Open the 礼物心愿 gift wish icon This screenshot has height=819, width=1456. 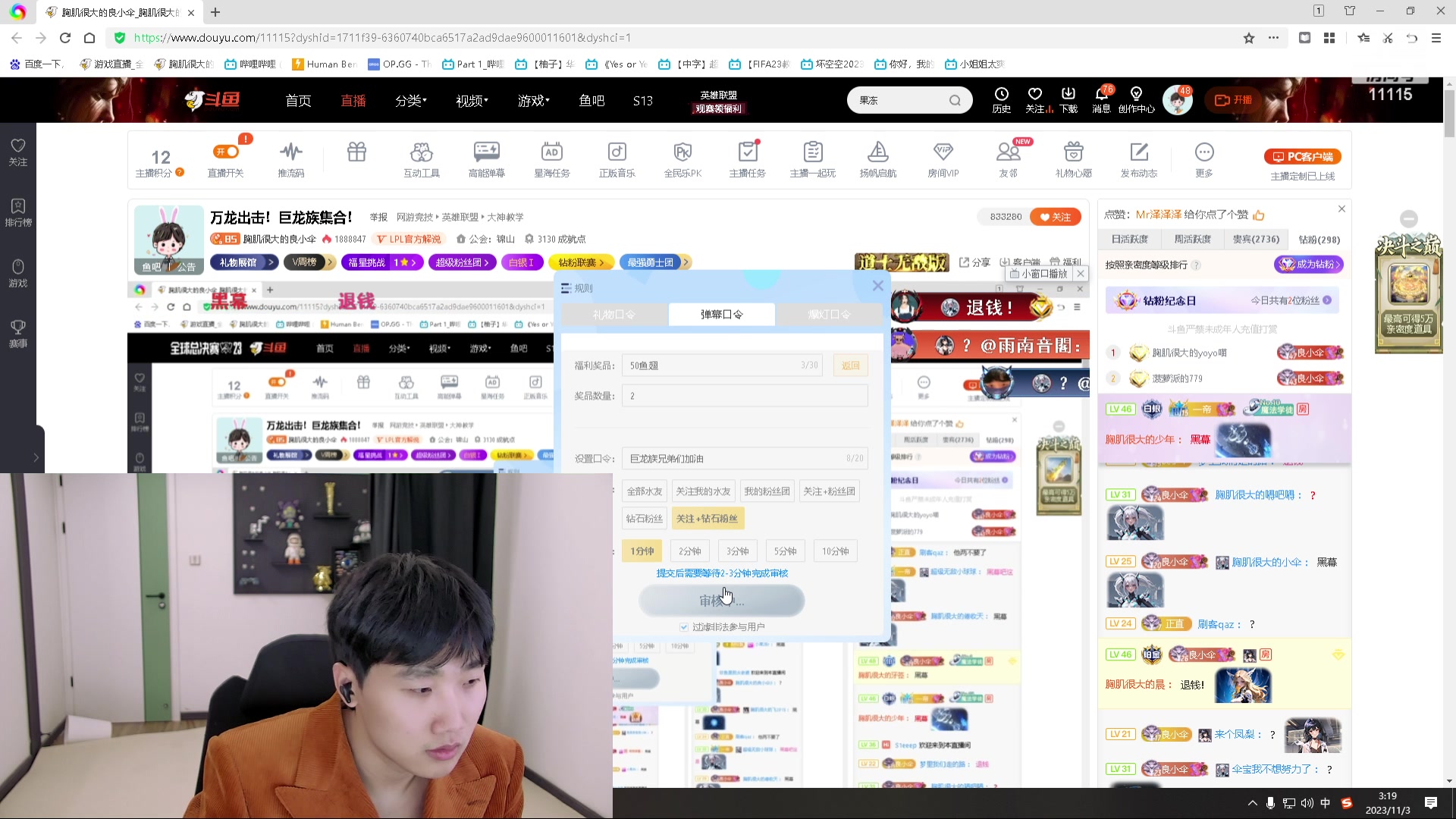1074,152
